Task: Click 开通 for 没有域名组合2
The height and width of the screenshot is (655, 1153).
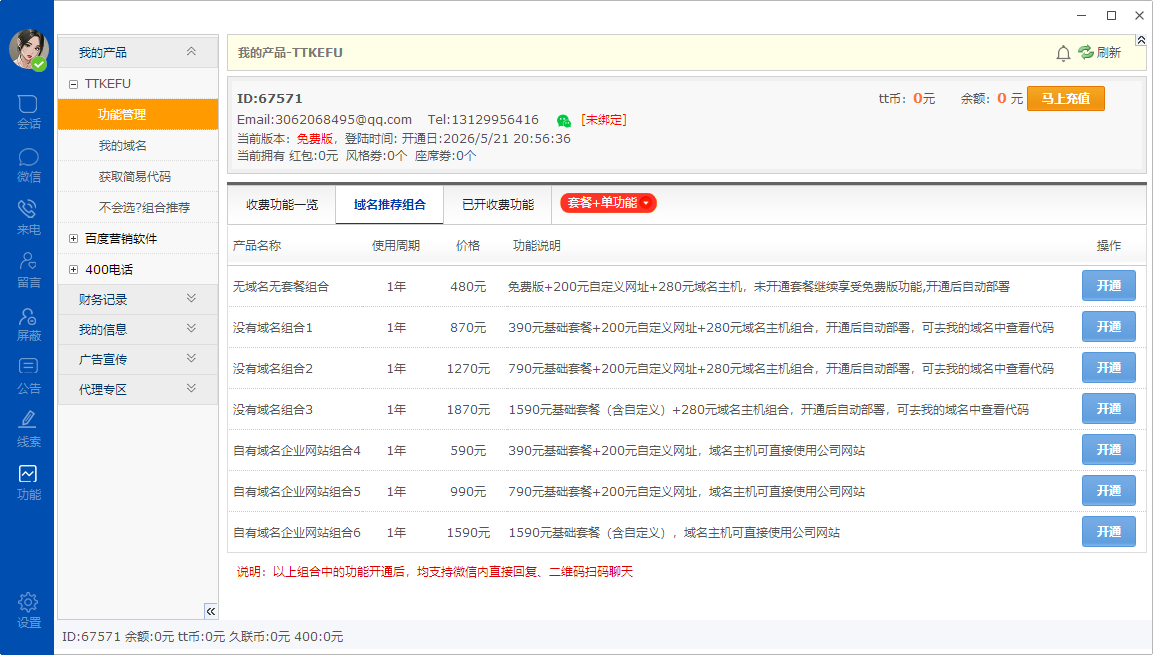Action: [1108, 368]
